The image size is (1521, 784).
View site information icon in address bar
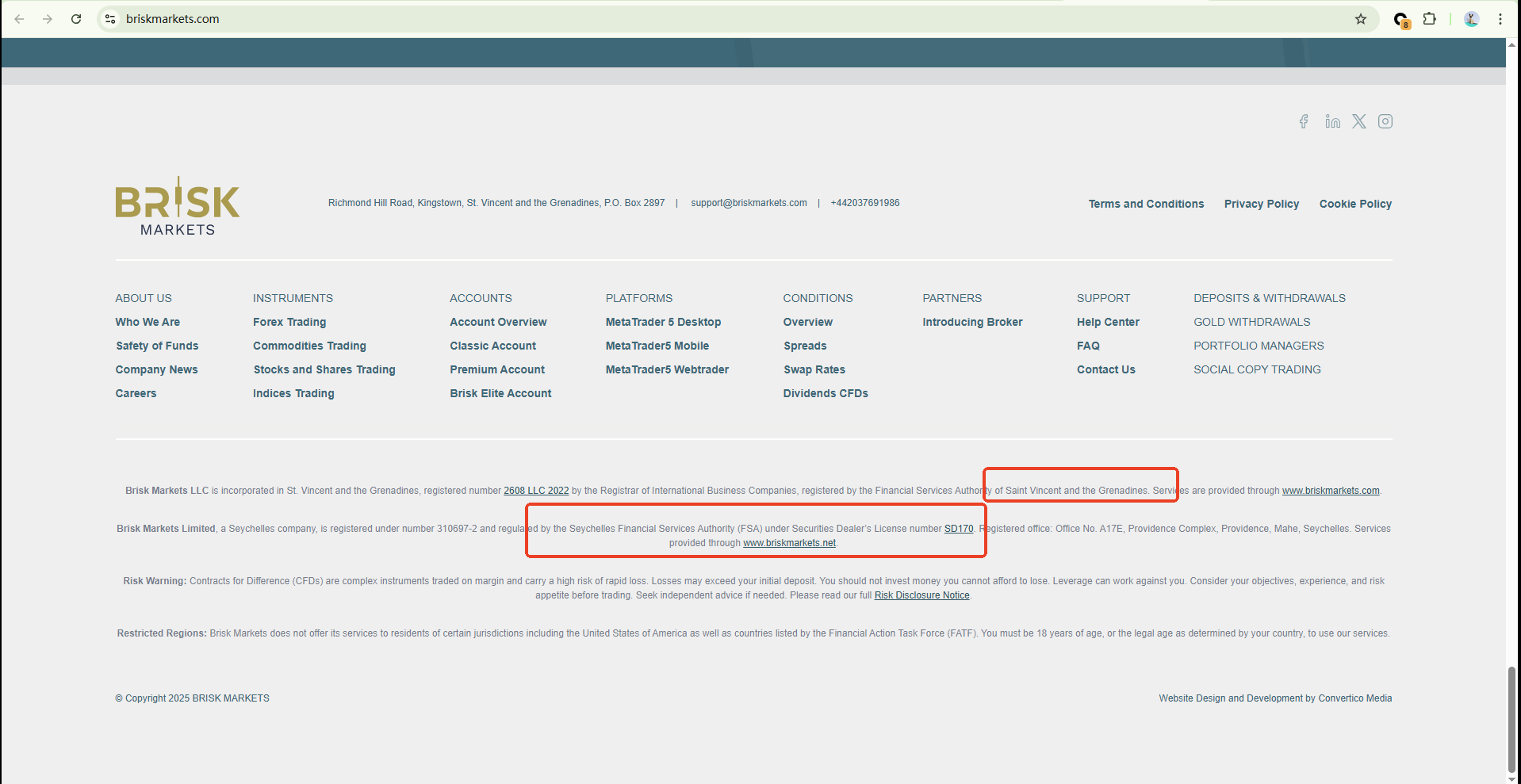pos(111,19)
